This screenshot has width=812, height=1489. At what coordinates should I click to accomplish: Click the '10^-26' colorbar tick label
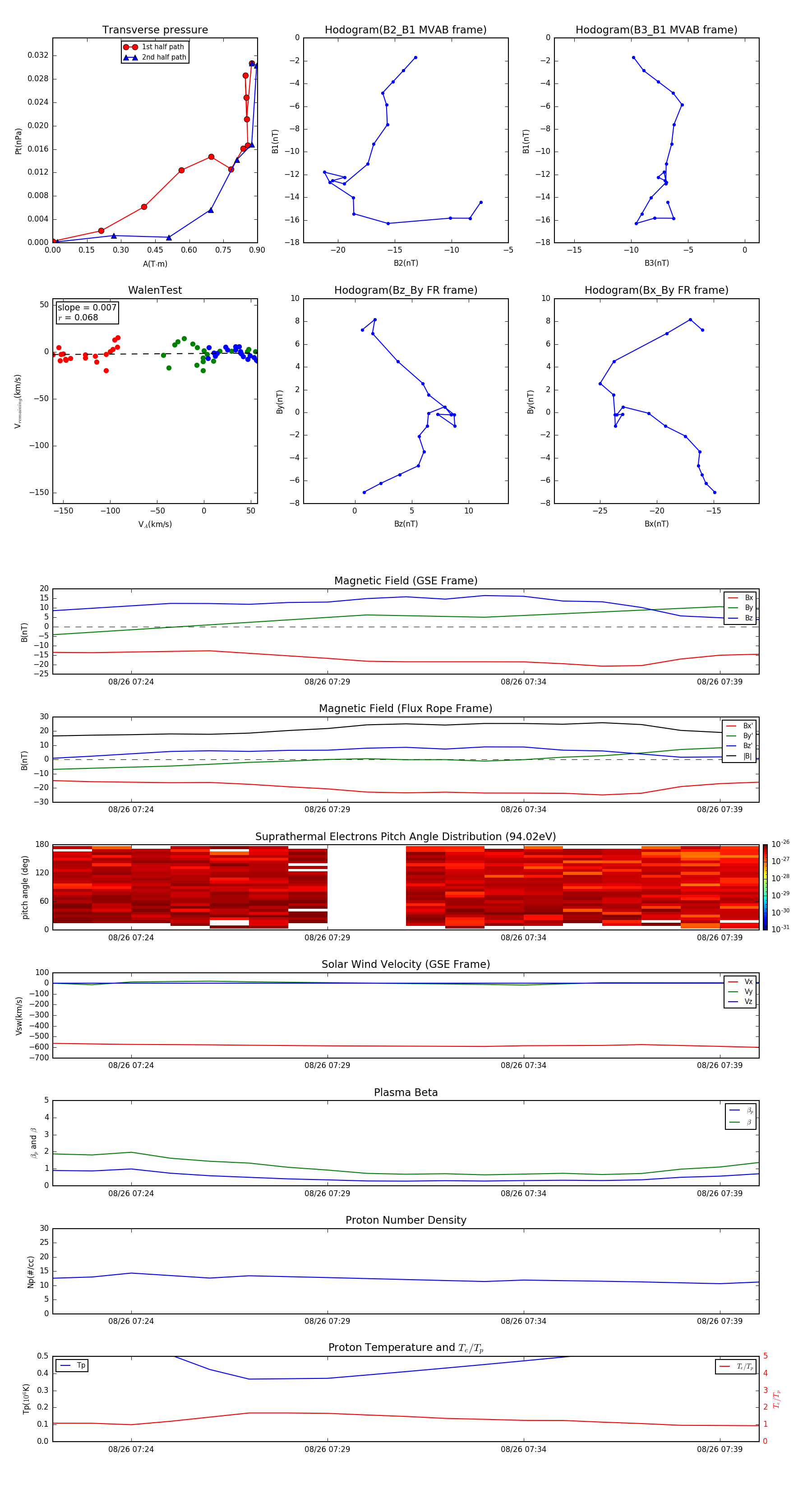click(780, 844)
